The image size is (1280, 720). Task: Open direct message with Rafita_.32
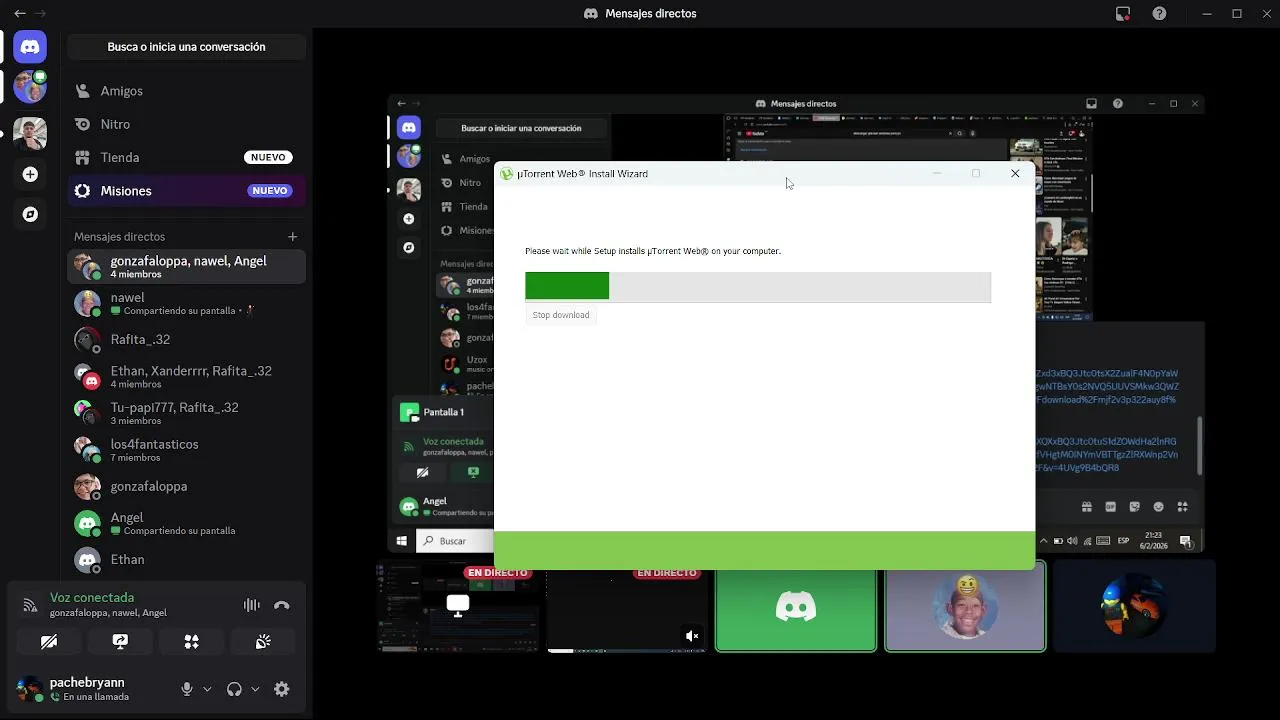coord(186,340)
